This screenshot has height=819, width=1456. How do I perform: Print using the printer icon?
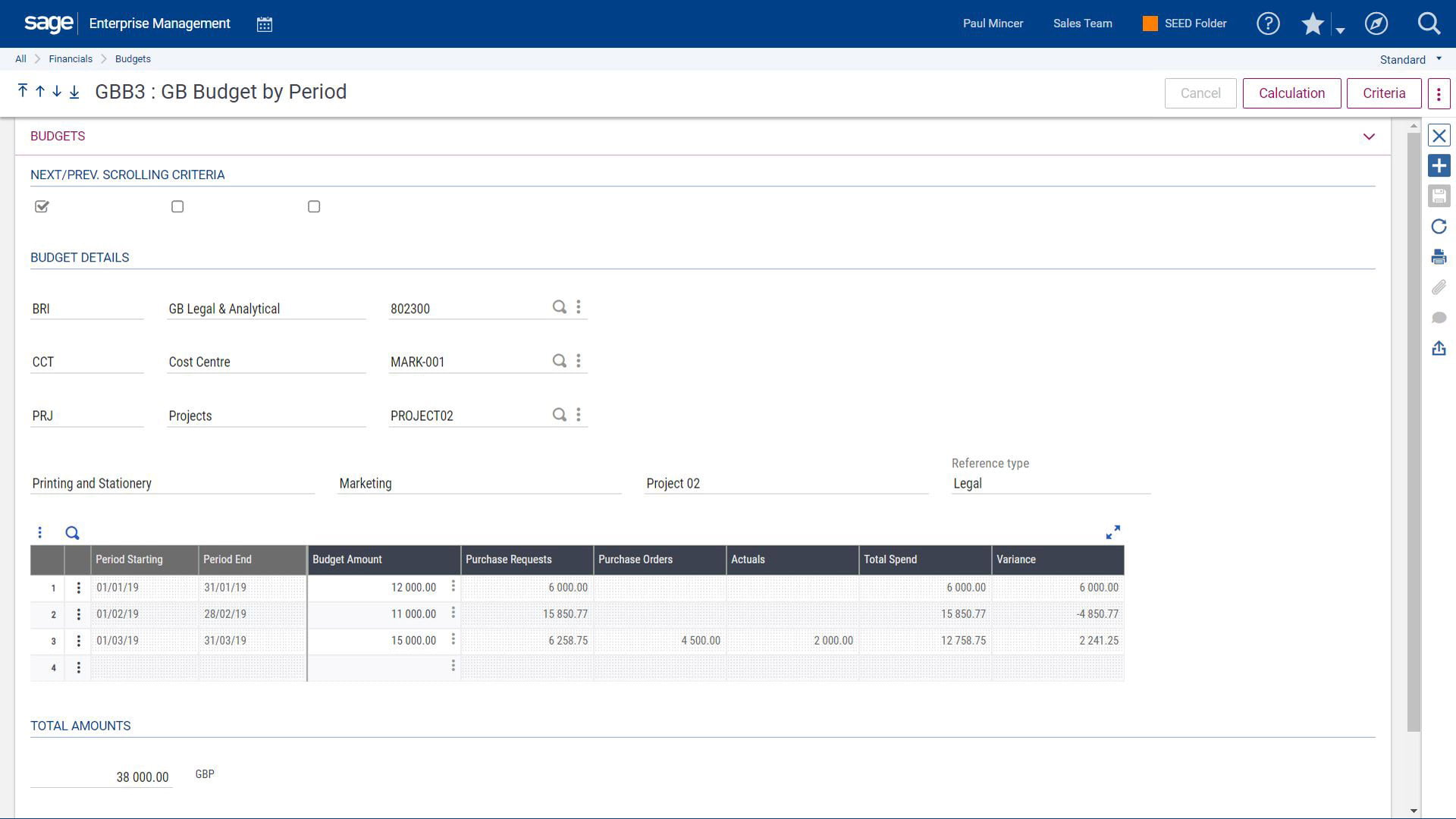pos(1439,257)
